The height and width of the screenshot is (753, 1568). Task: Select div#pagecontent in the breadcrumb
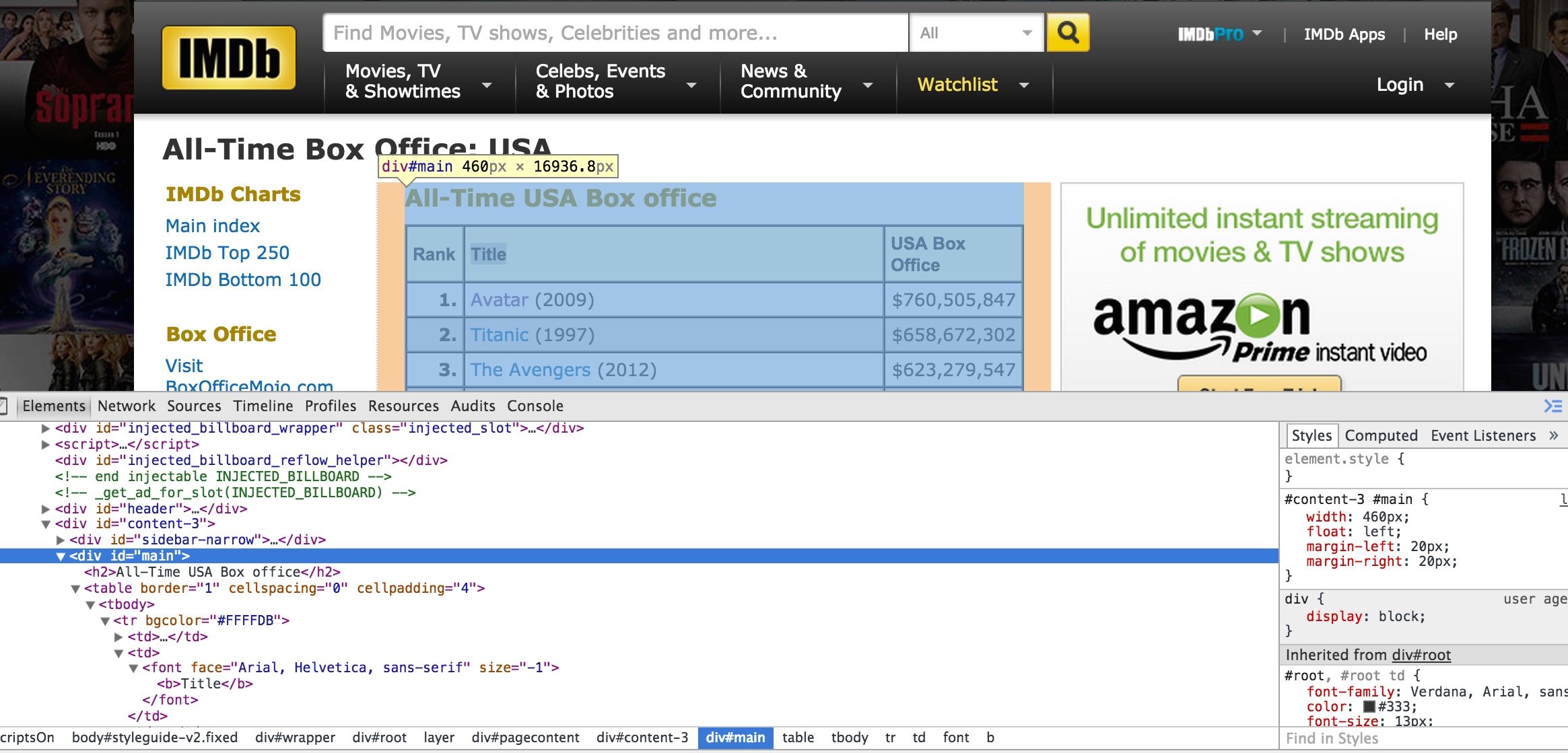tap(525, 738)
